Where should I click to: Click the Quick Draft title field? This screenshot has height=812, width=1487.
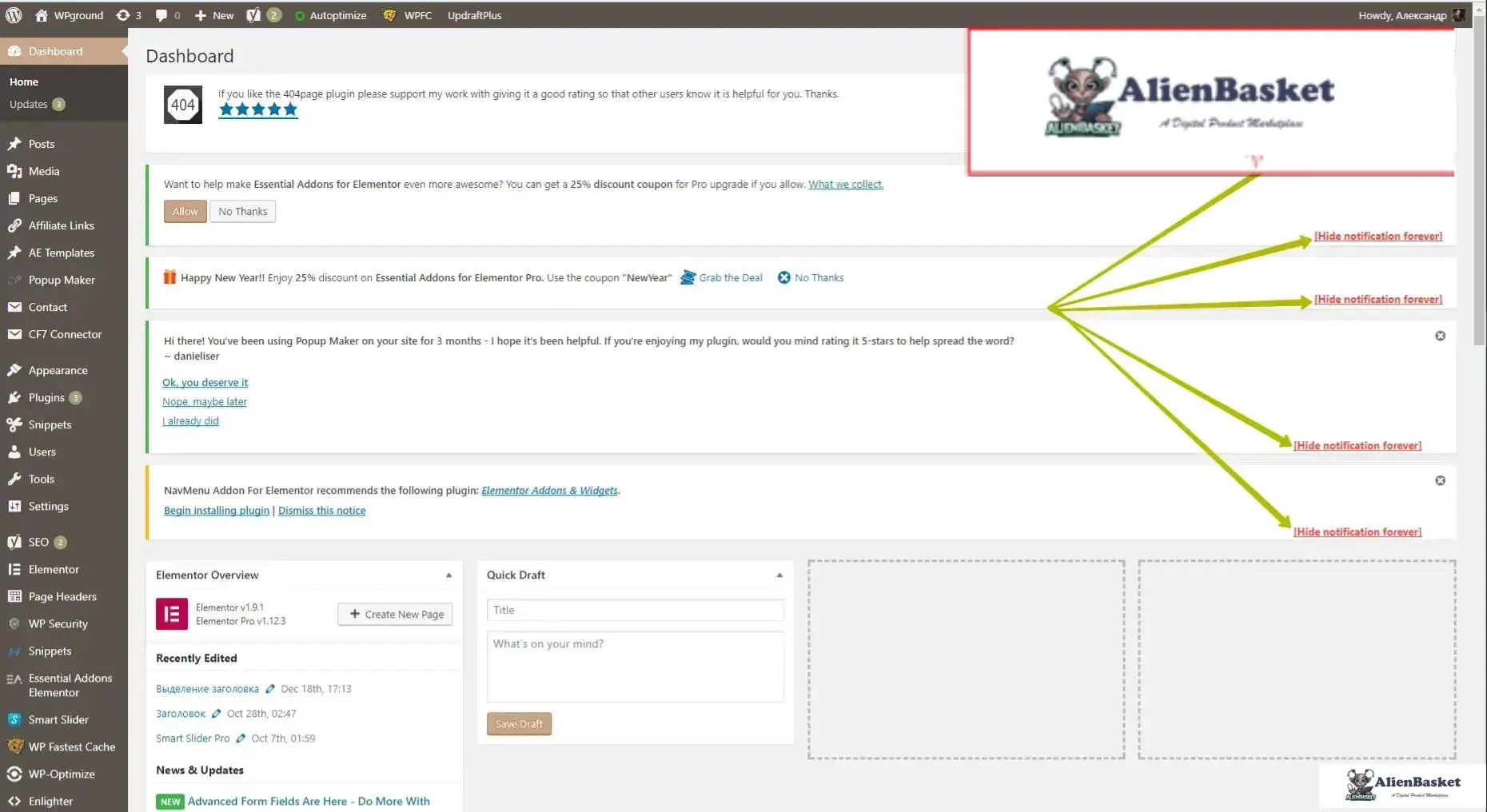click(634, 610)
